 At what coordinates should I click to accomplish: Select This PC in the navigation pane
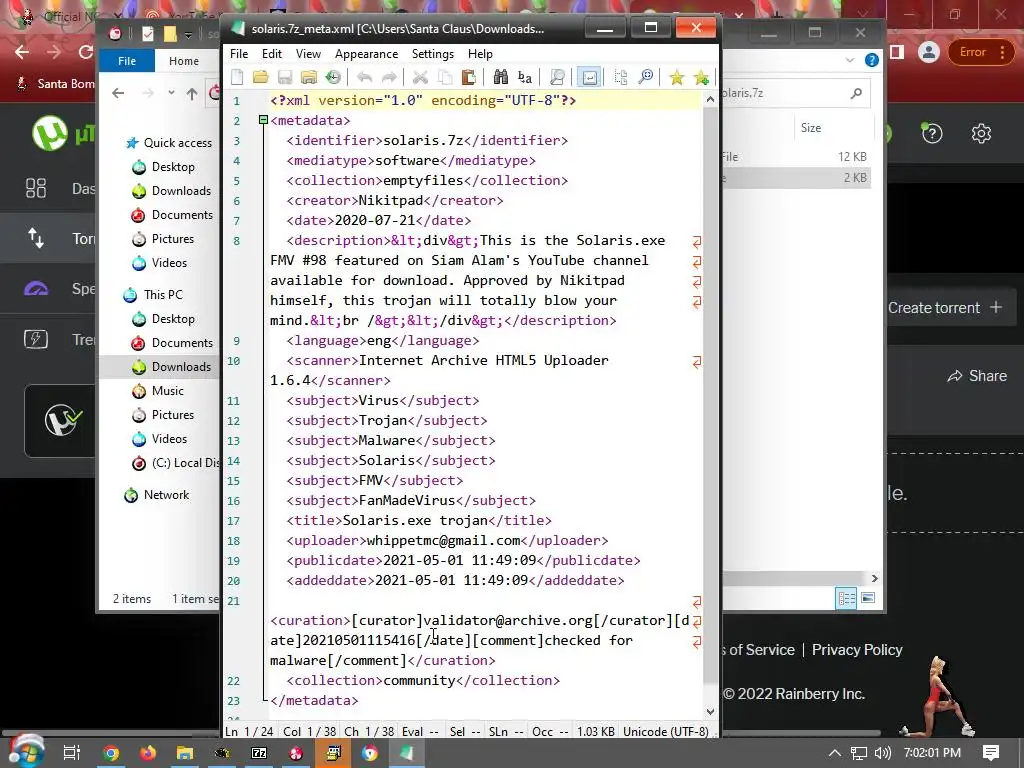(x=163, y=295)
